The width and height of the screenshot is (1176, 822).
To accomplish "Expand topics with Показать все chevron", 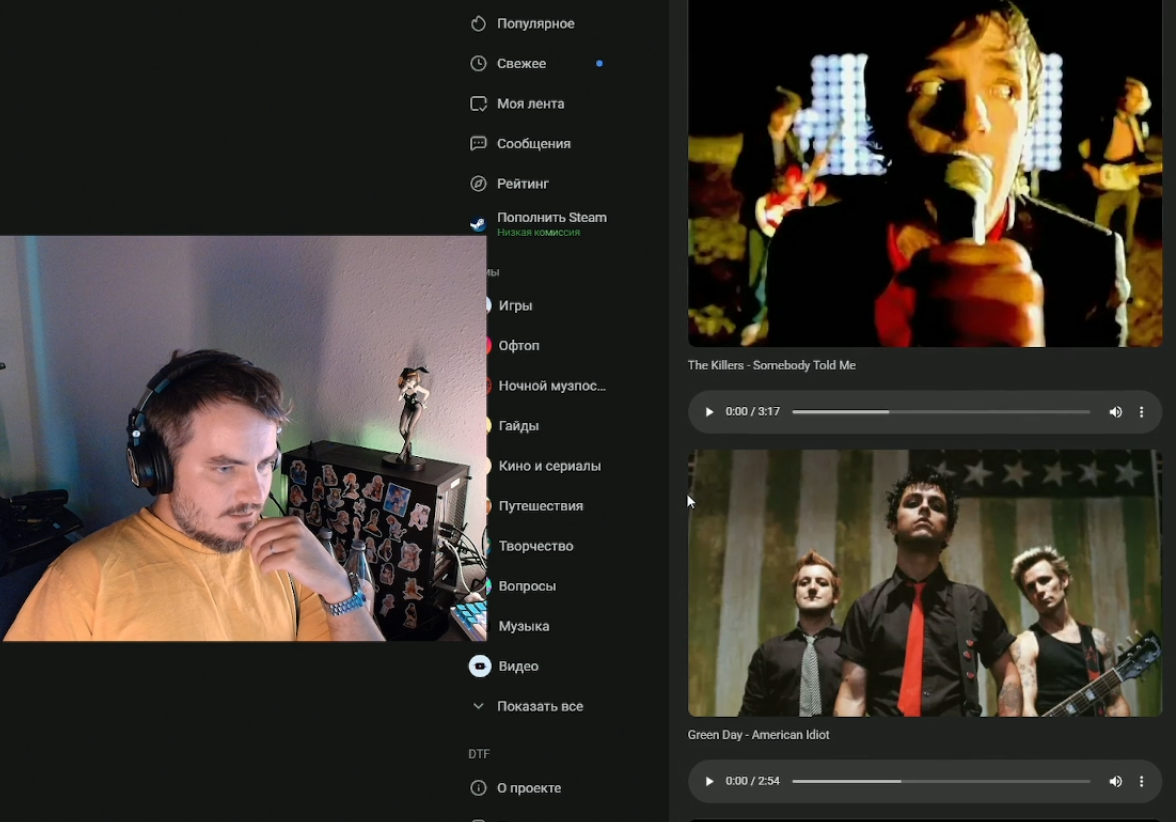I will (x=478, y=706).
